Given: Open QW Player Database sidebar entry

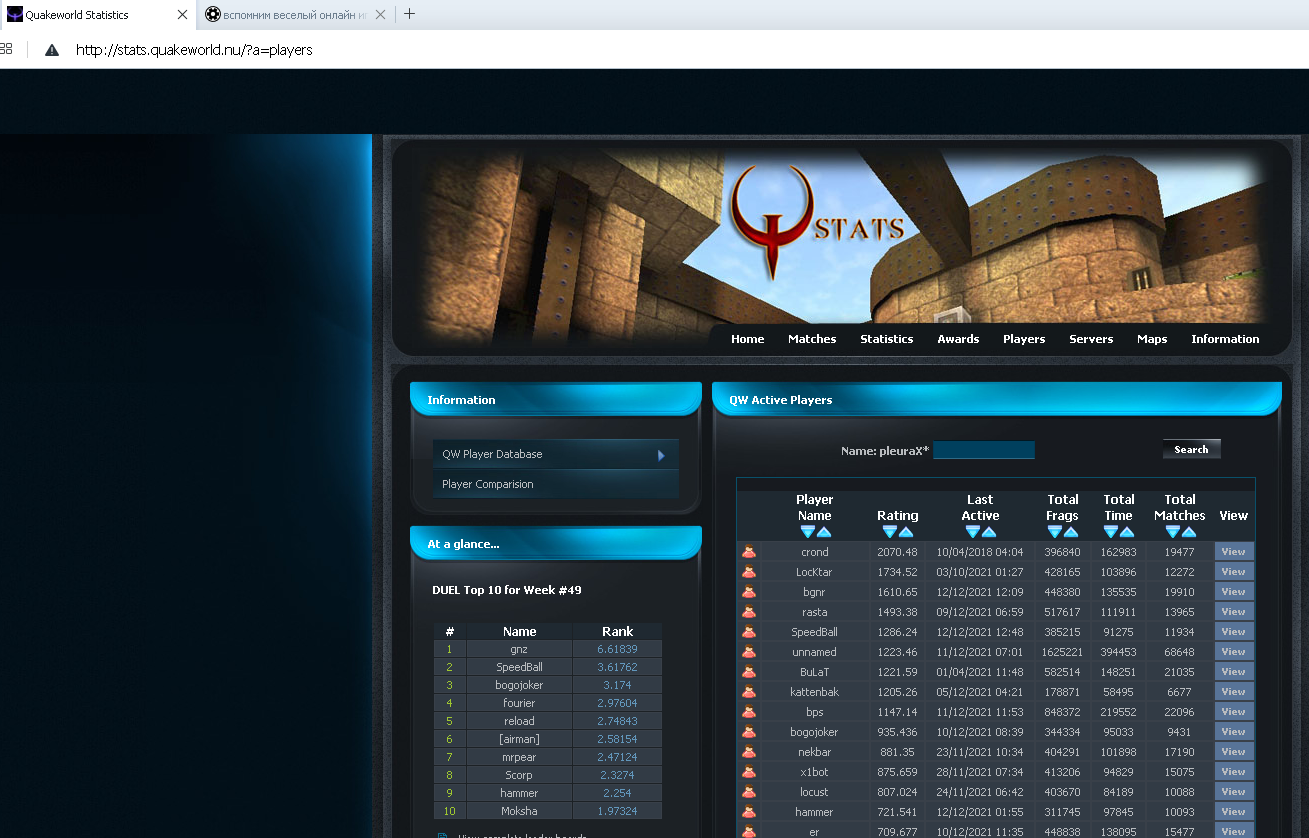Looking at the screenshot, I should (555, 454).
